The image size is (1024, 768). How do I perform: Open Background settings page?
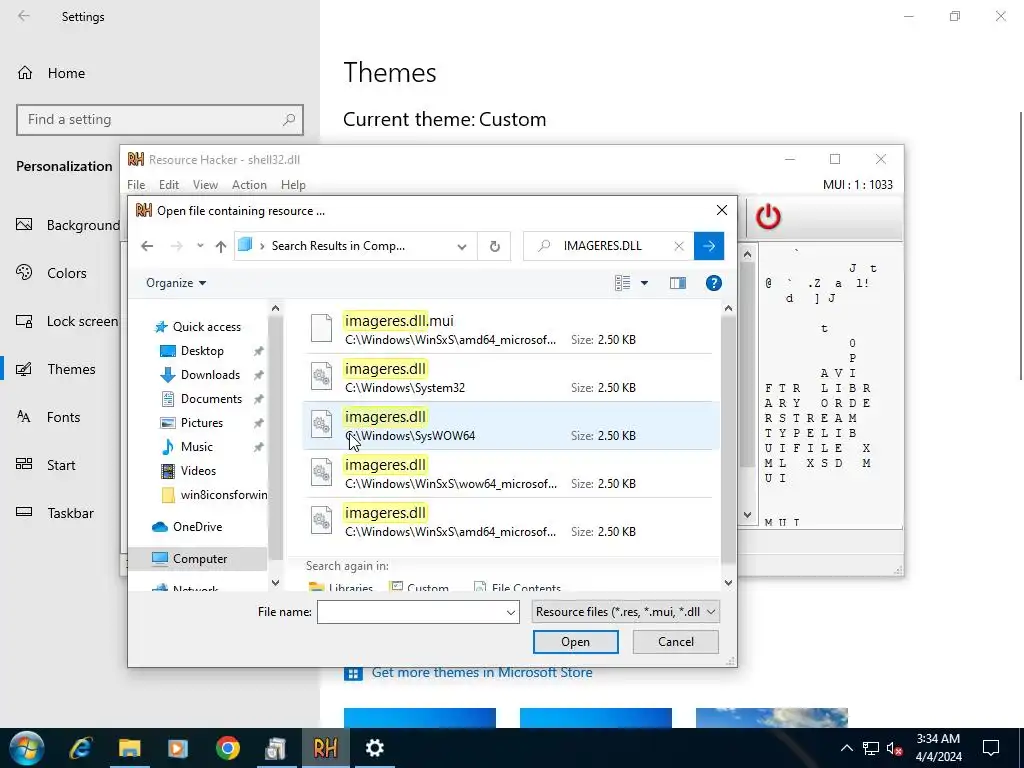click(68, 225)
